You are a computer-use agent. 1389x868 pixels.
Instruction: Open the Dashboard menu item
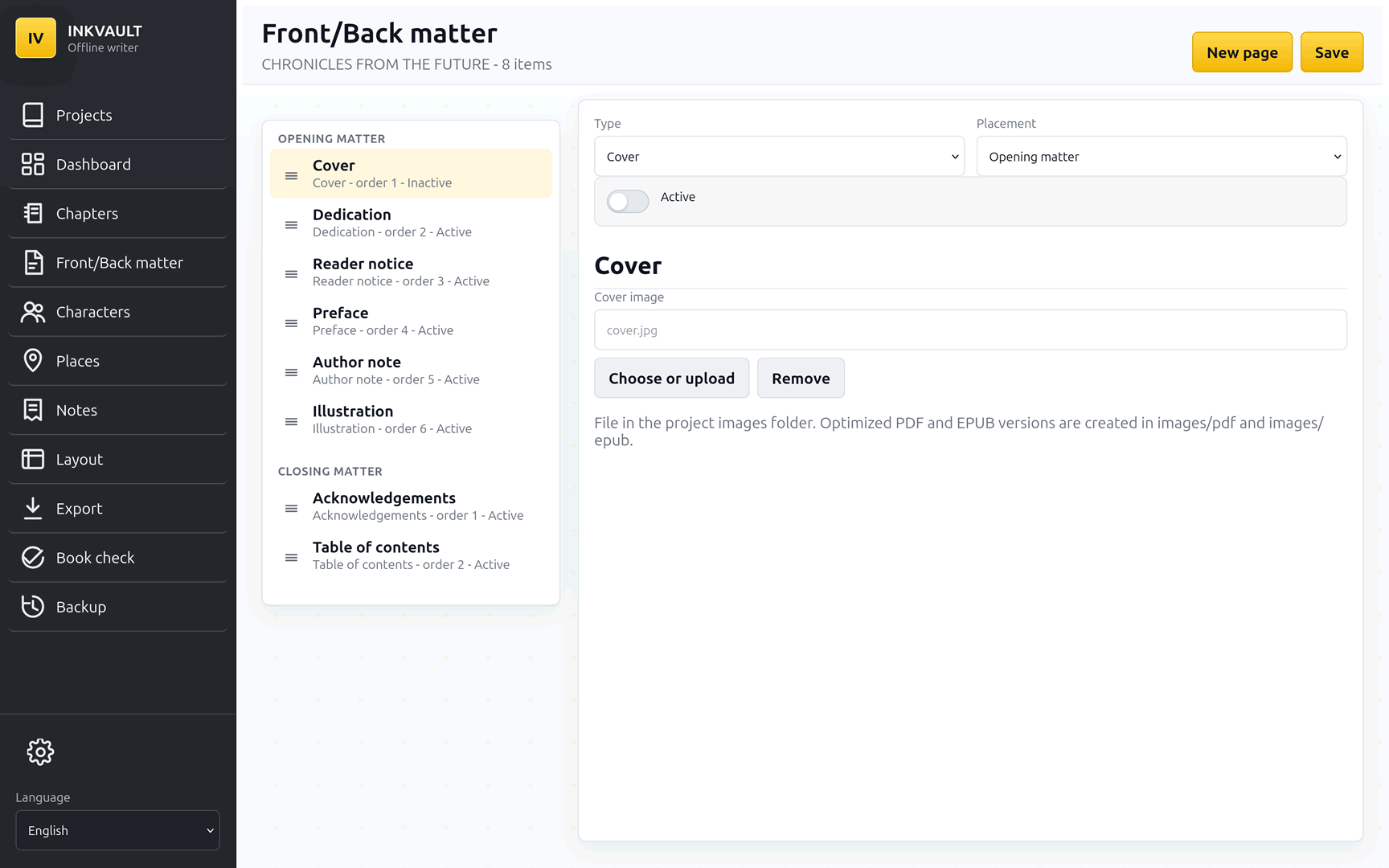[117, 164]
